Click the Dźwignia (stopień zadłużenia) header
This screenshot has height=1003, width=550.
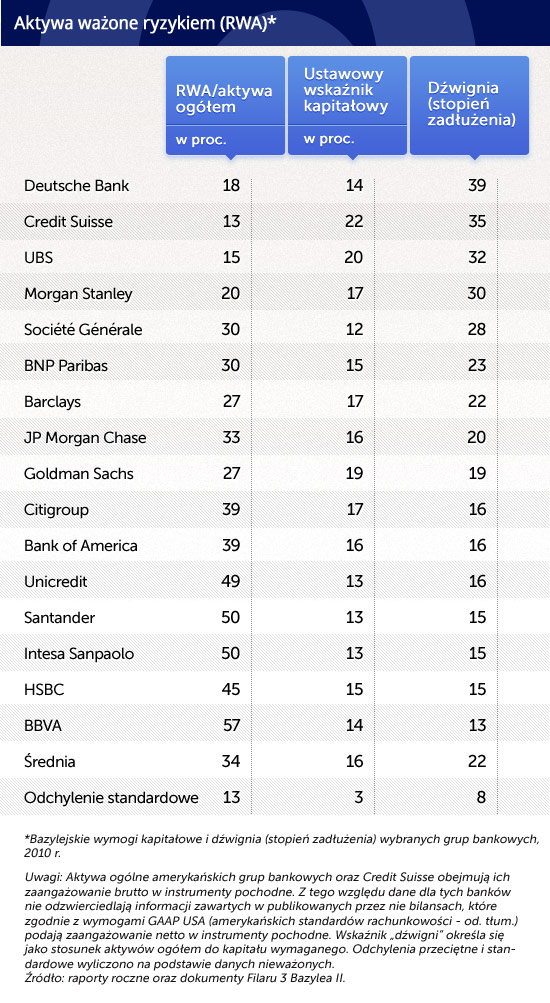[469, 106]
